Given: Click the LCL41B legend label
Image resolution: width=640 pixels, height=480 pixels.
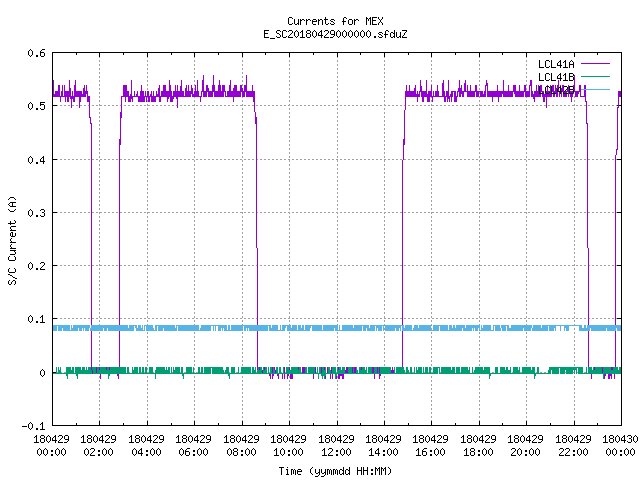Looking at the screenshot, I should (x=556, y=77).
